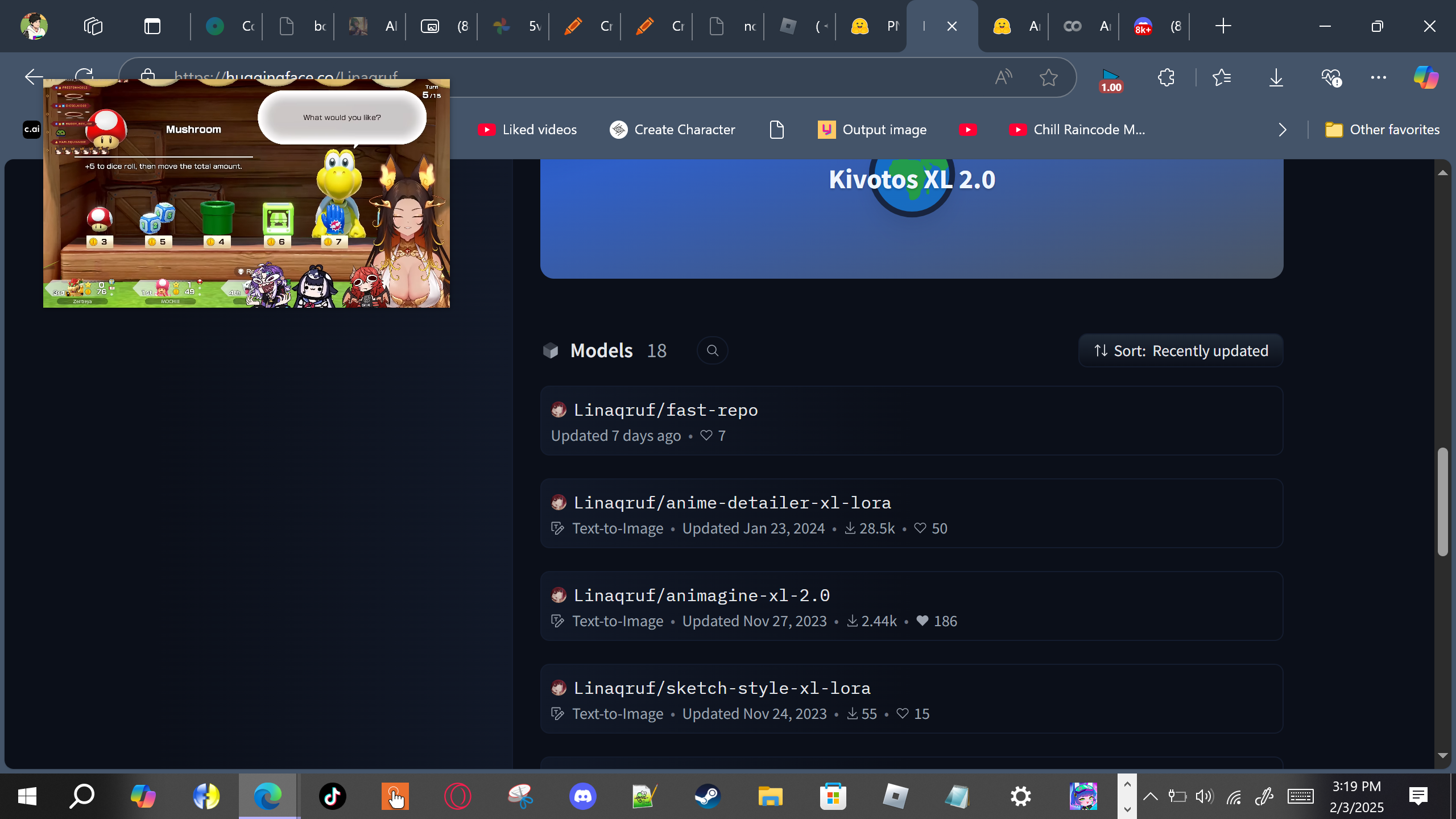The height and width of the screenshot is (819, 1456).
Task: Open the Wi-Fi network tray icon
Action: tap(1234, 797)
